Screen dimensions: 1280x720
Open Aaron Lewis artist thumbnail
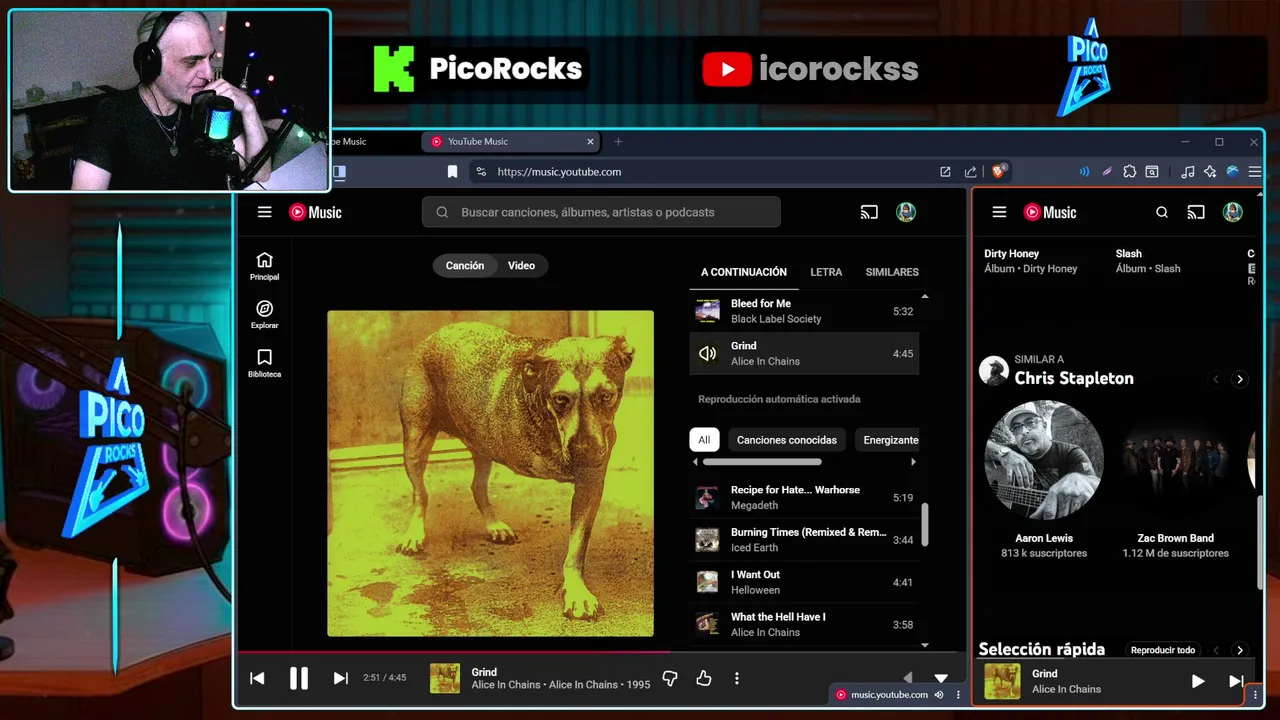1044,460
